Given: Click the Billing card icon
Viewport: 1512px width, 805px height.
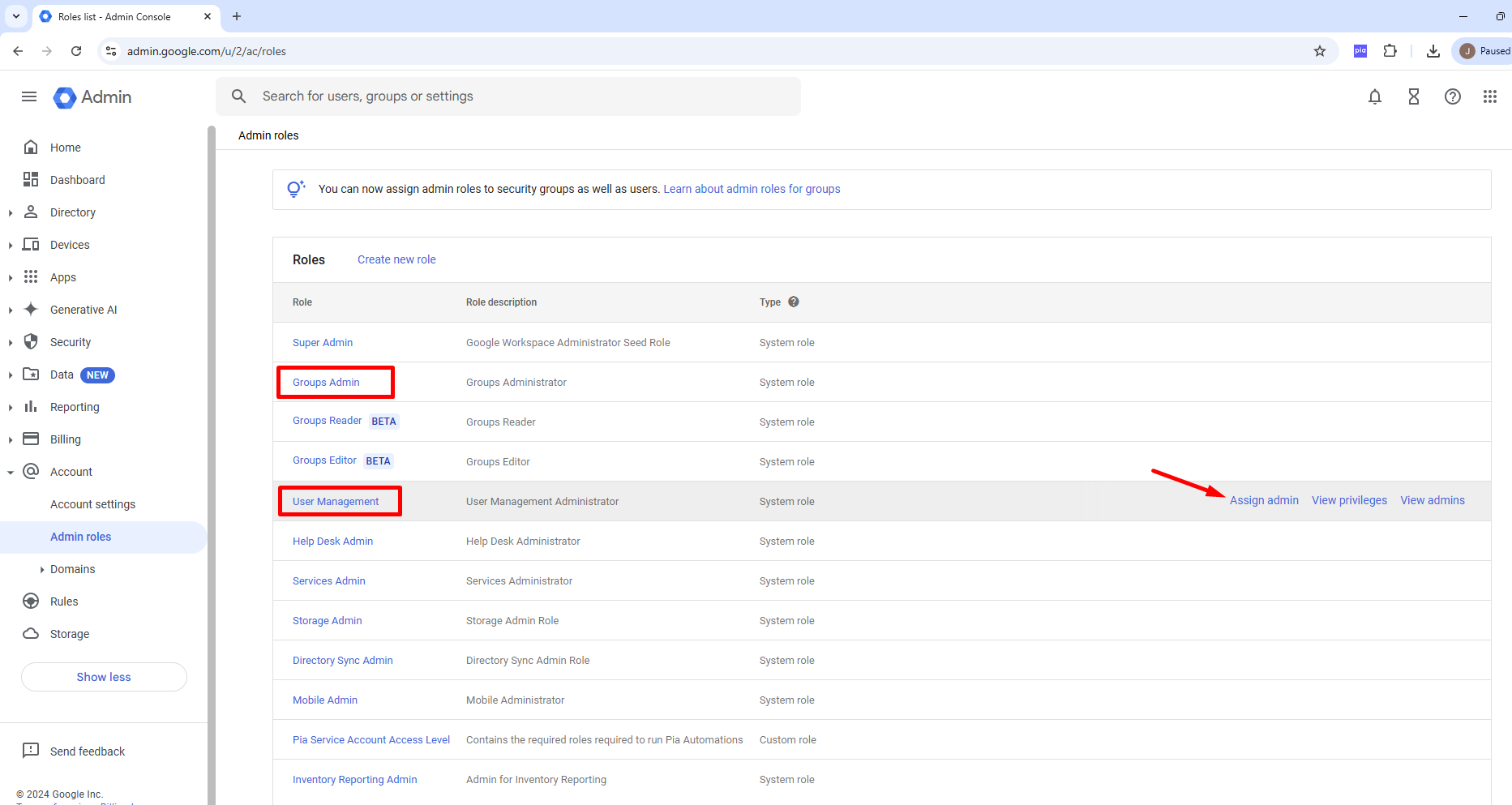Looking at the screenshot, I should click(31, 439).
